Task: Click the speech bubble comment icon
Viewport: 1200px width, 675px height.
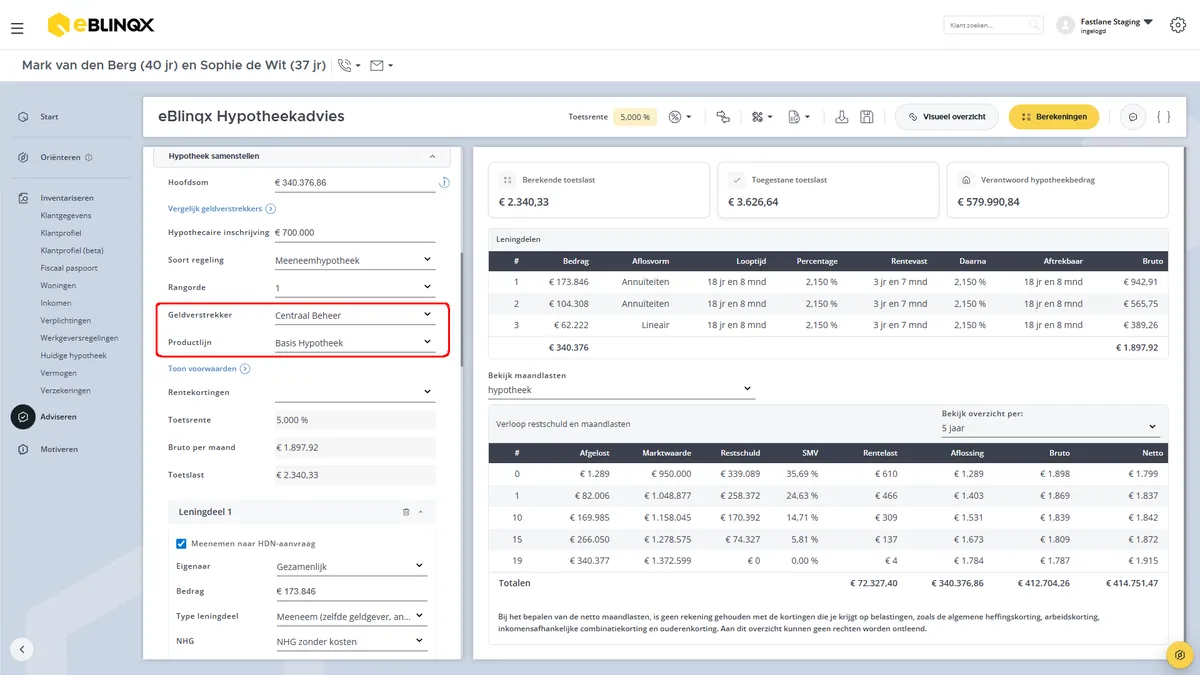Action: coord(1133,117)
